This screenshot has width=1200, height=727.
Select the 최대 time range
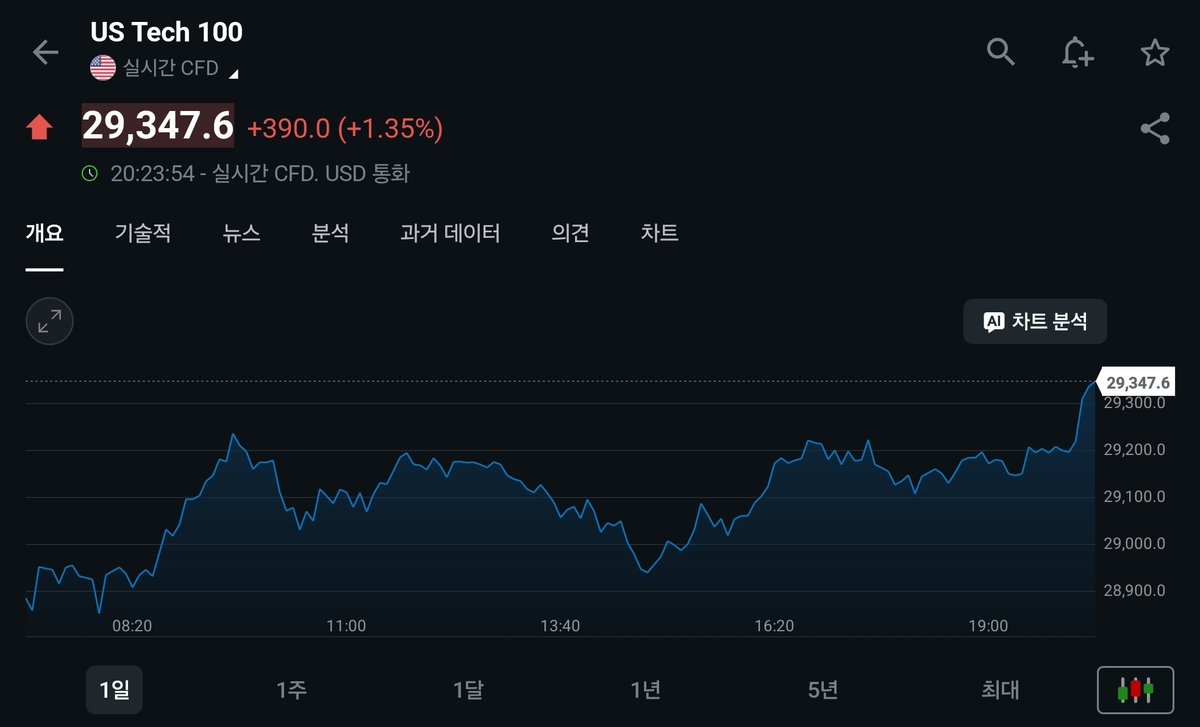[x=1000, y=689]
